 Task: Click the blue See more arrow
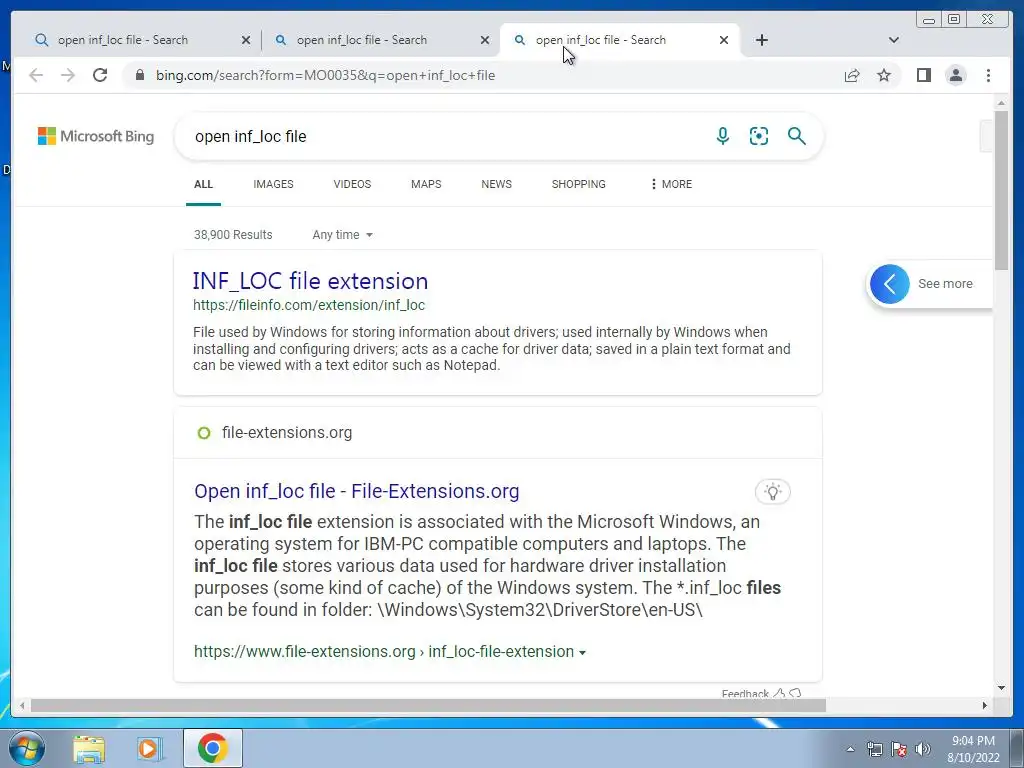pyautogui.click(x=889, y=284)
